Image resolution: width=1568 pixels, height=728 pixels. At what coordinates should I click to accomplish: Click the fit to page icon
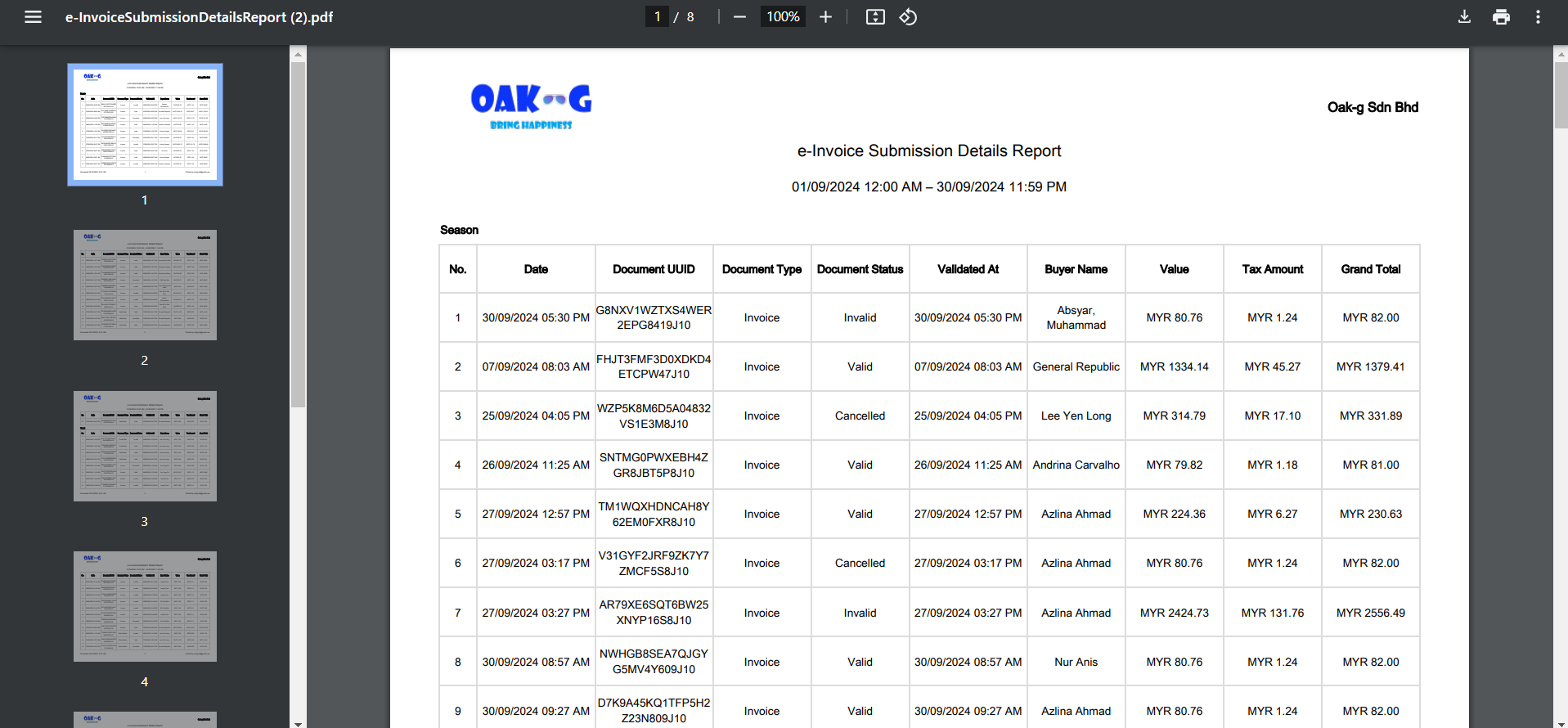[875, 16]
